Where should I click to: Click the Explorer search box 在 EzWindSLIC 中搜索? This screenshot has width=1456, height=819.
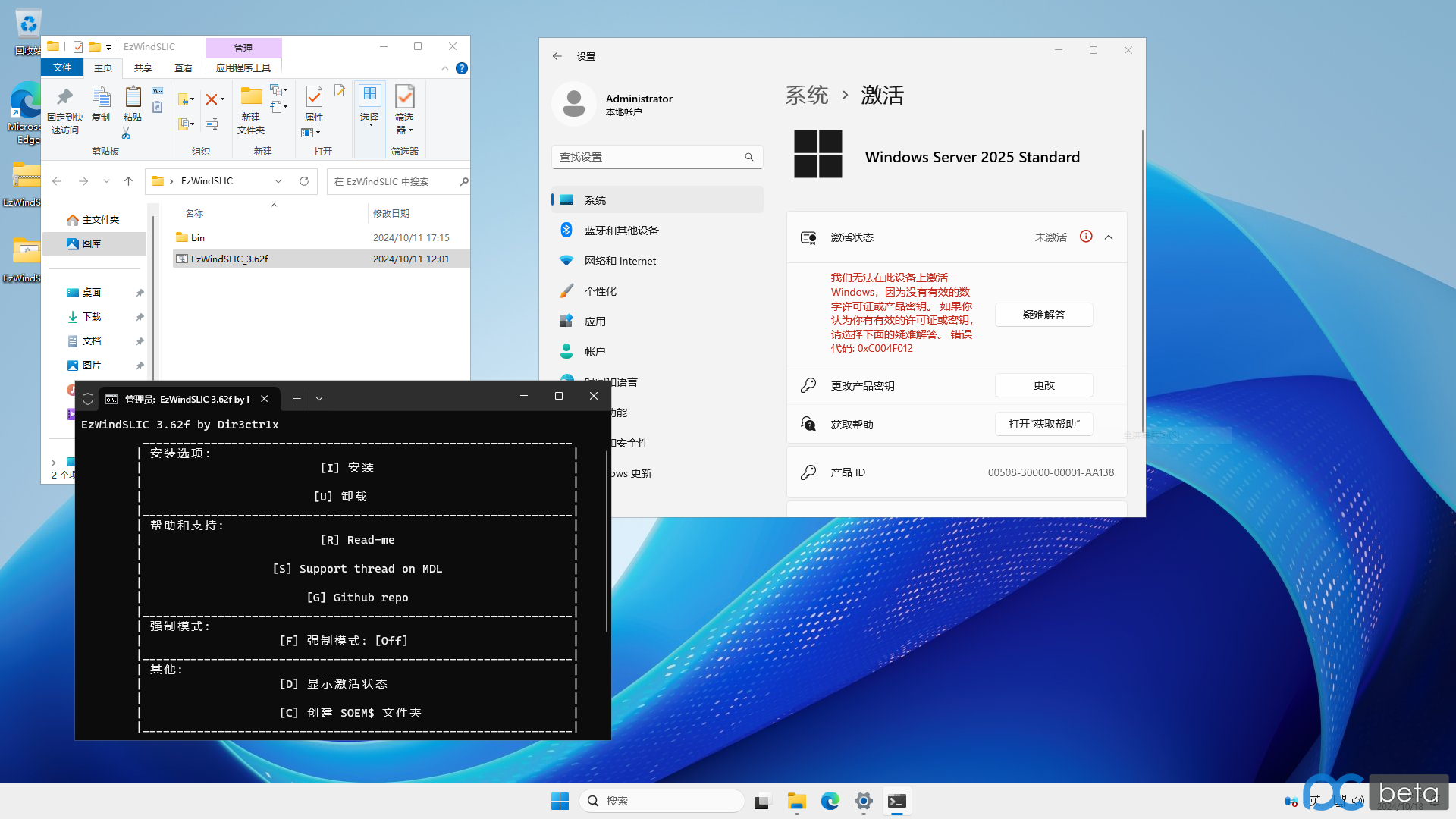click(398, 181)
